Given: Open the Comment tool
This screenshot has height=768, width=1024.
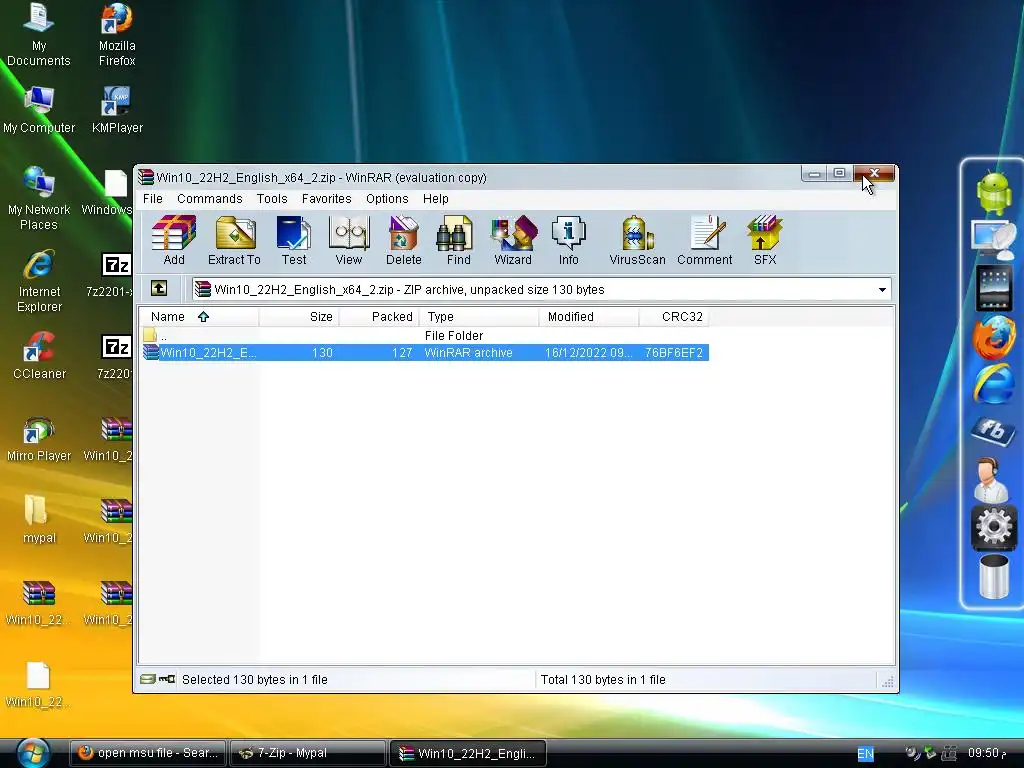Looking at the screenshot, I should click(x=705, y=240).
